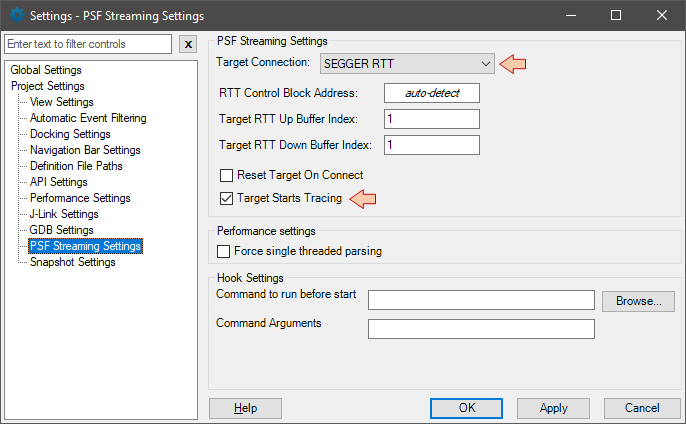Clear the filter with the x button
The width and height of the screenshot is (686, 424).
(x=188, y=44)
